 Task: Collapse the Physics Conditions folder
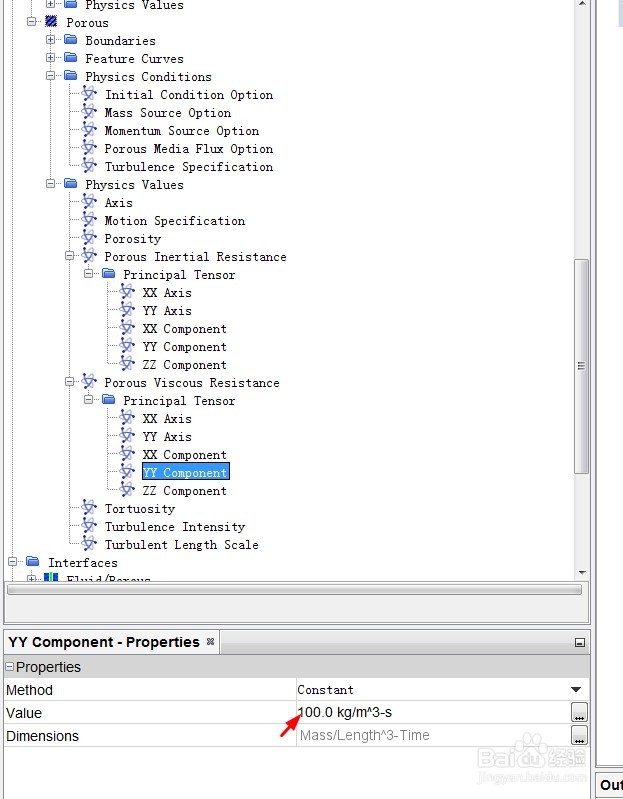tap(50, 76)
